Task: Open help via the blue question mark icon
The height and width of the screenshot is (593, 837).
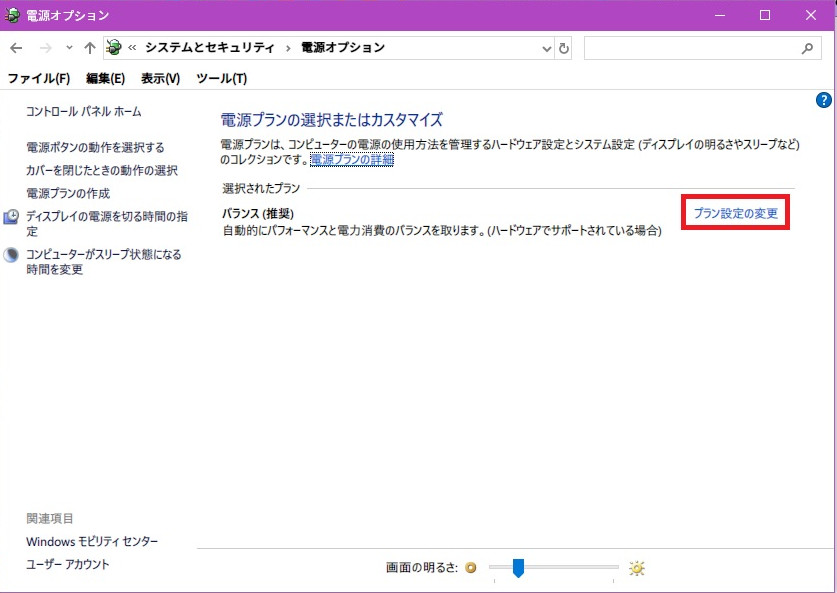Action: (823, 100)
